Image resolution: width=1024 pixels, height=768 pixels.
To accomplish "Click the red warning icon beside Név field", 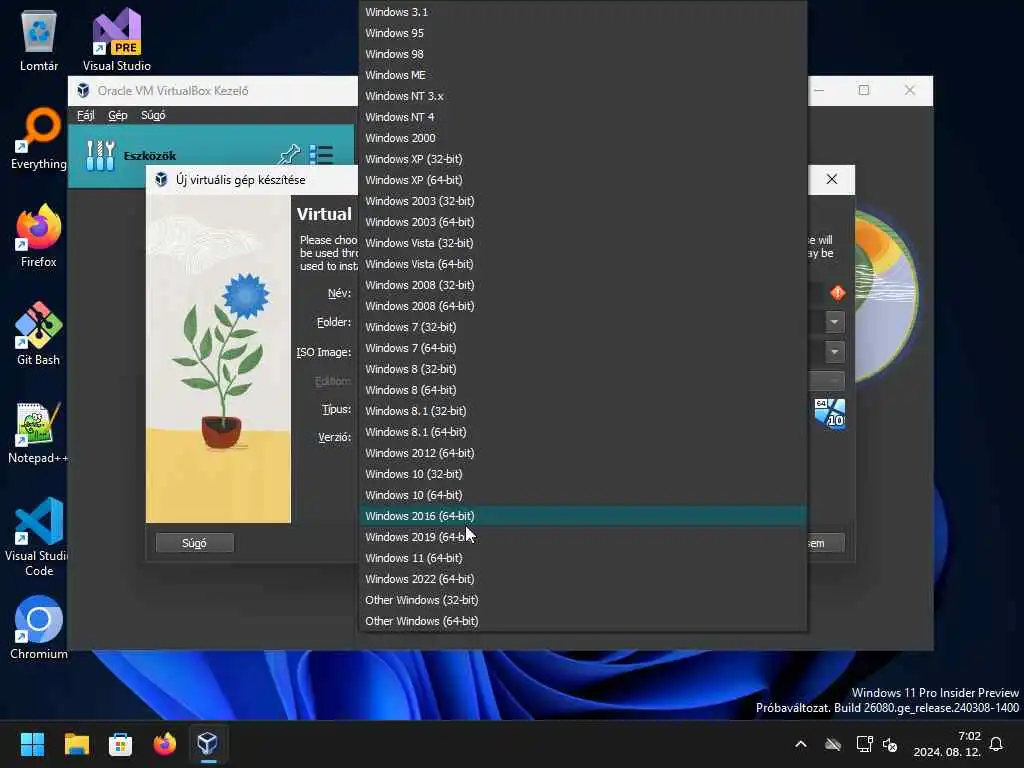I will coord(837,293).
